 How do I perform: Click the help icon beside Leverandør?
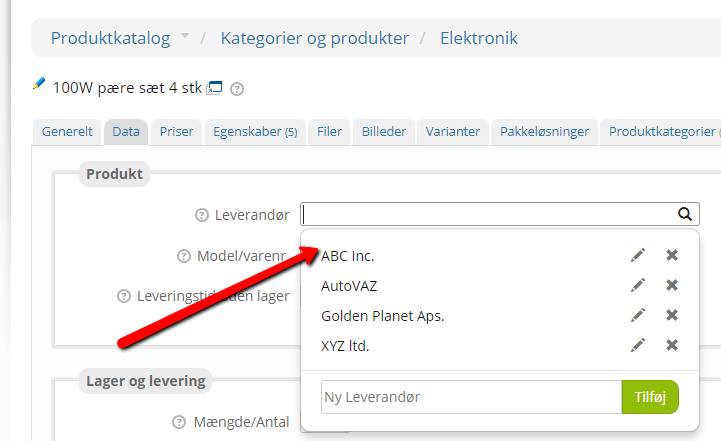point(201,215)
